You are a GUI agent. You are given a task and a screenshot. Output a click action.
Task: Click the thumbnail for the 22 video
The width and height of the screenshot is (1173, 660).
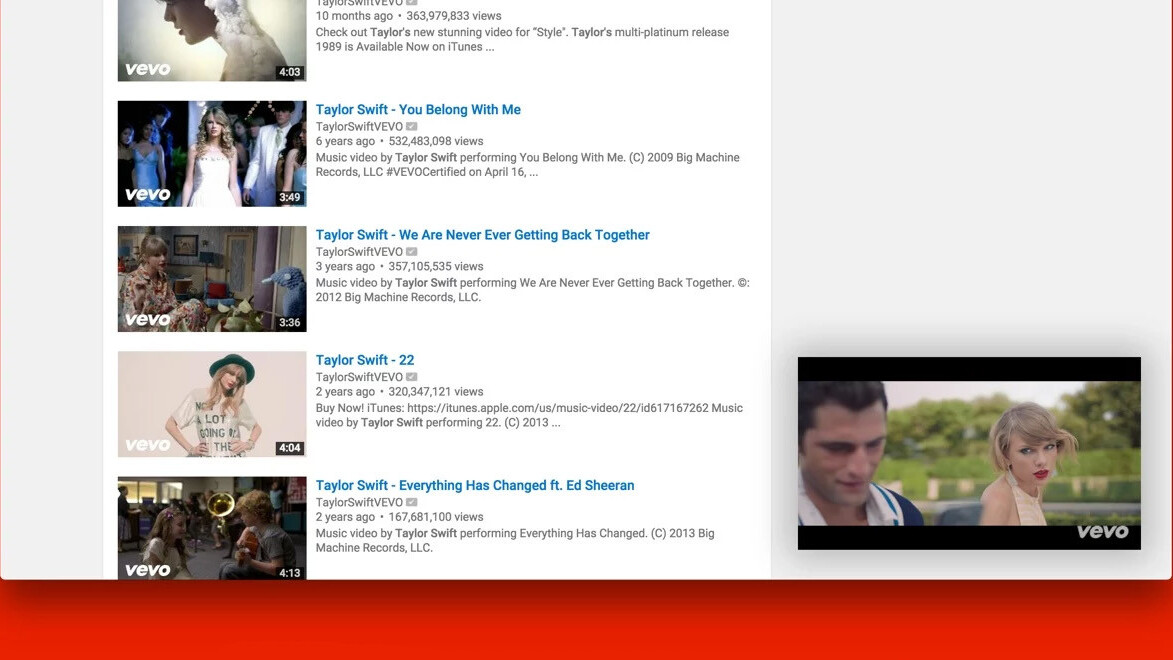click(x=212, y=403)
